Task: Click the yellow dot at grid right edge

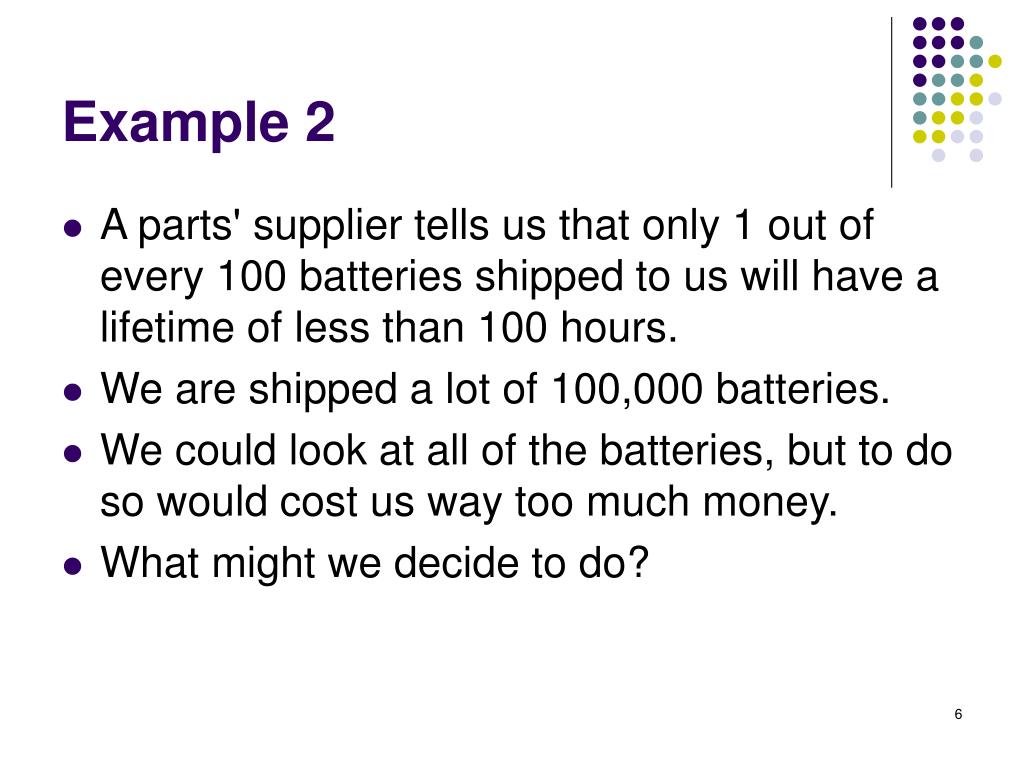Action: pyautogui.click(x=995, y=61)
